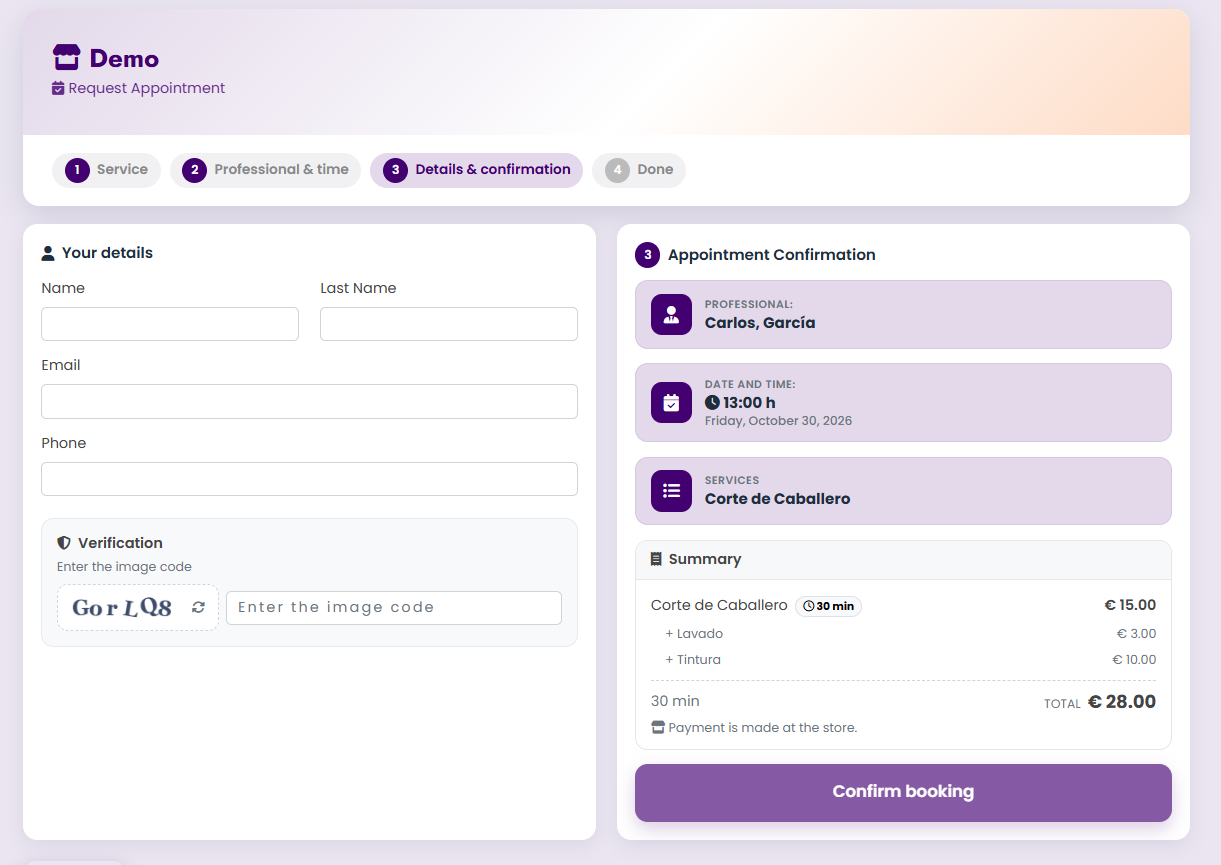Click the clock icon beside 13:00 h
The width and height of the screenshot is (1221, 865).
(x=712, y=402)
